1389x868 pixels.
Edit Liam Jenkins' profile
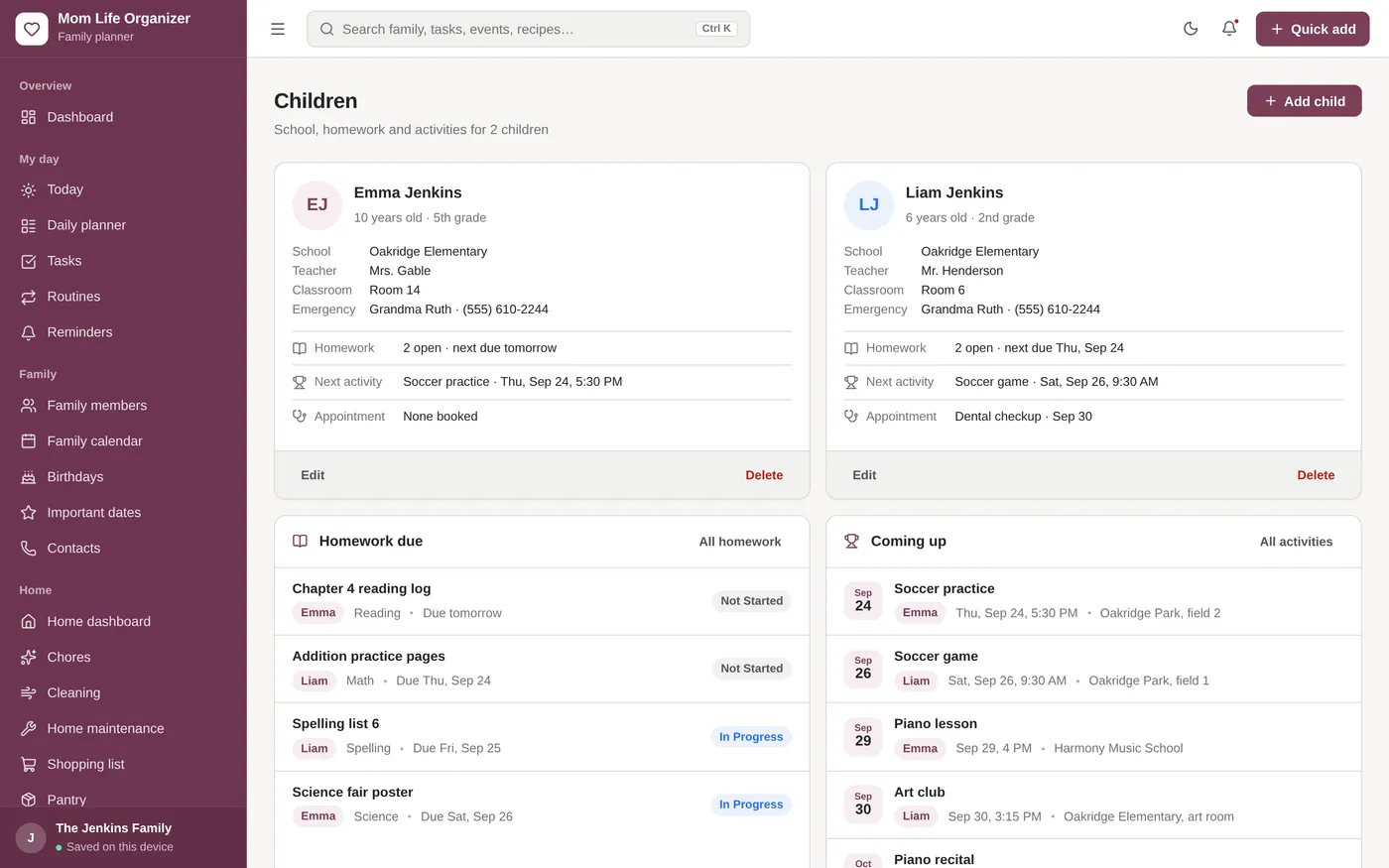coord(864,475)
